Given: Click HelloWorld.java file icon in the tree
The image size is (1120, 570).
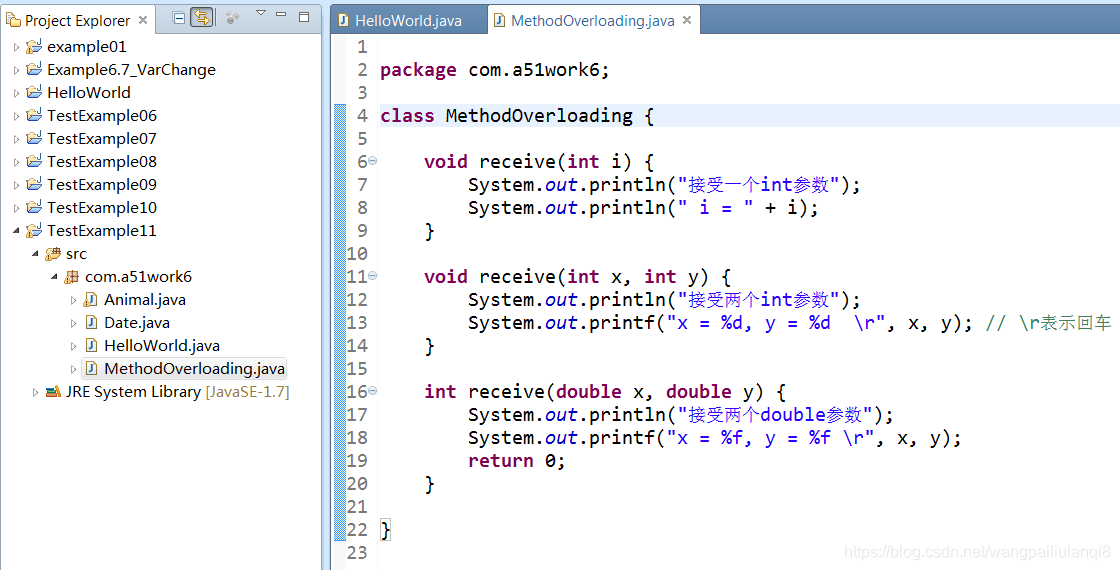Looking at the screenshot, I should pos(91,345).
